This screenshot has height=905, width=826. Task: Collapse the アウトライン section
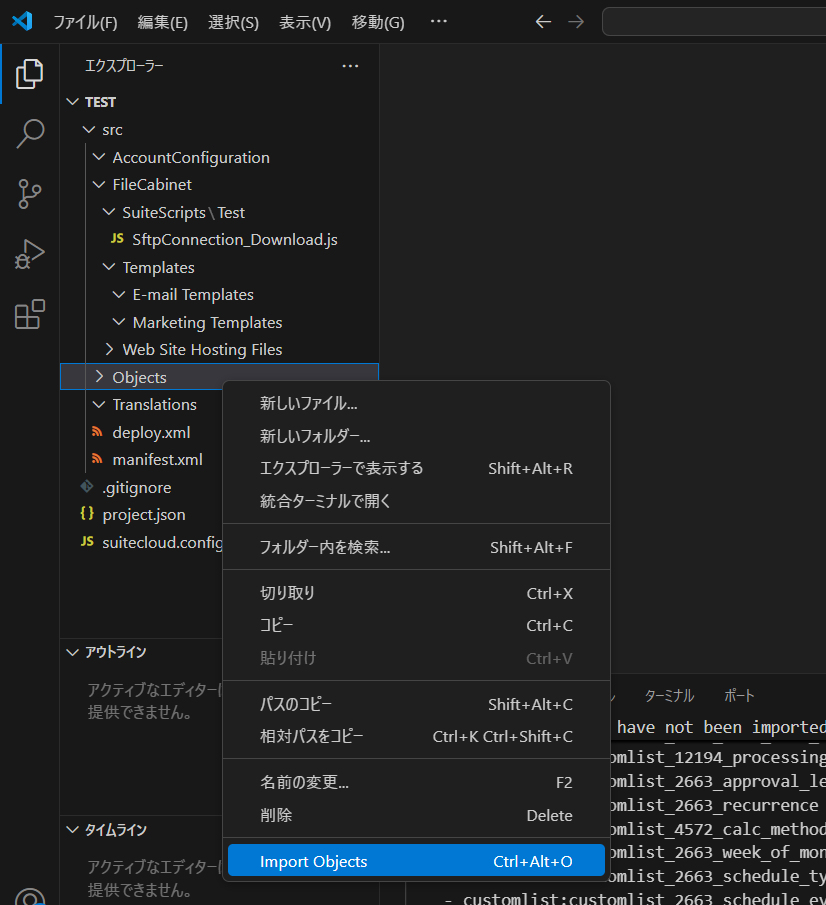coord(72,652)
